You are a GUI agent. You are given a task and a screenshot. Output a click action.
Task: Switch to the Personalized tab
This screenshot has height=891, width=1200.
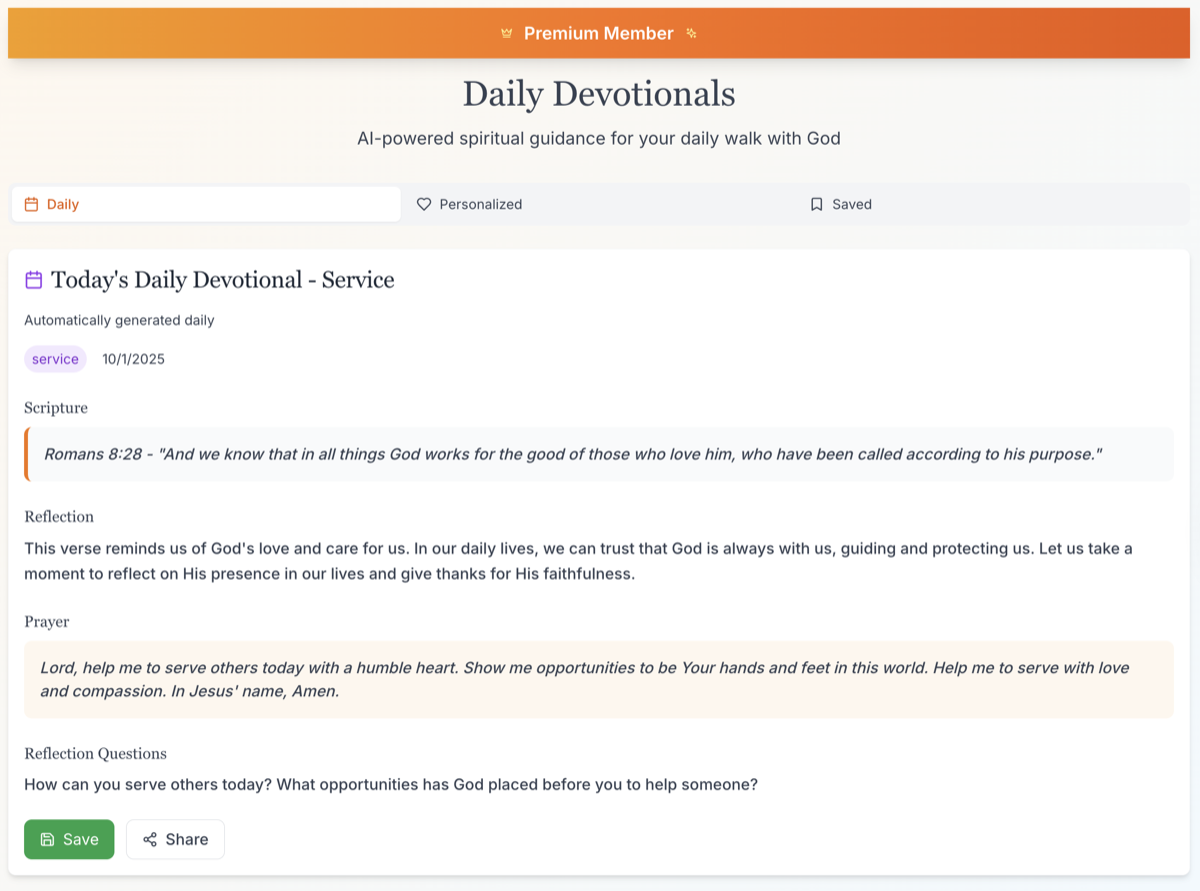[481, 203]
